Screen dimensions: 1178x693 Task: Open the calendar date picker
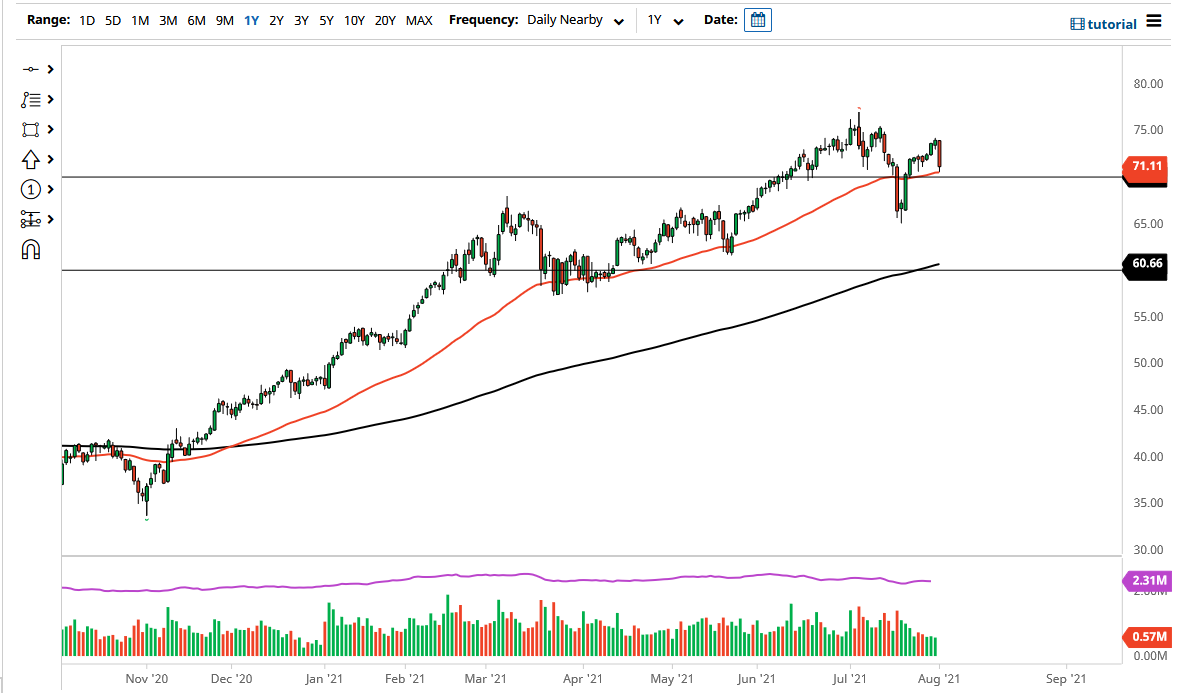pos(757,19)
